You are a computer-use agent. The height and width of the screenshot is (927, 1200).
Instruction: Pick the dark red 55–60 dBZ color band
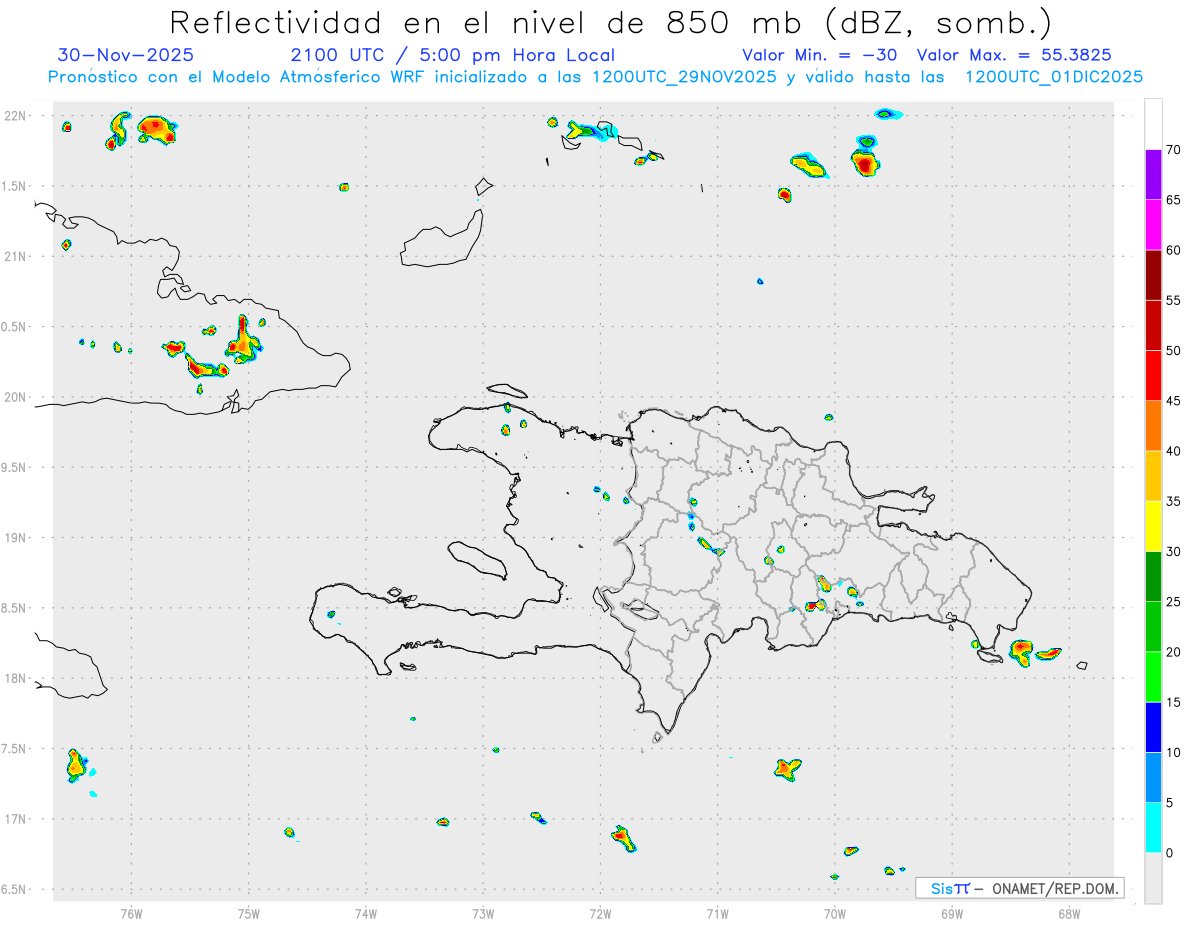(x=1153, y=275)
